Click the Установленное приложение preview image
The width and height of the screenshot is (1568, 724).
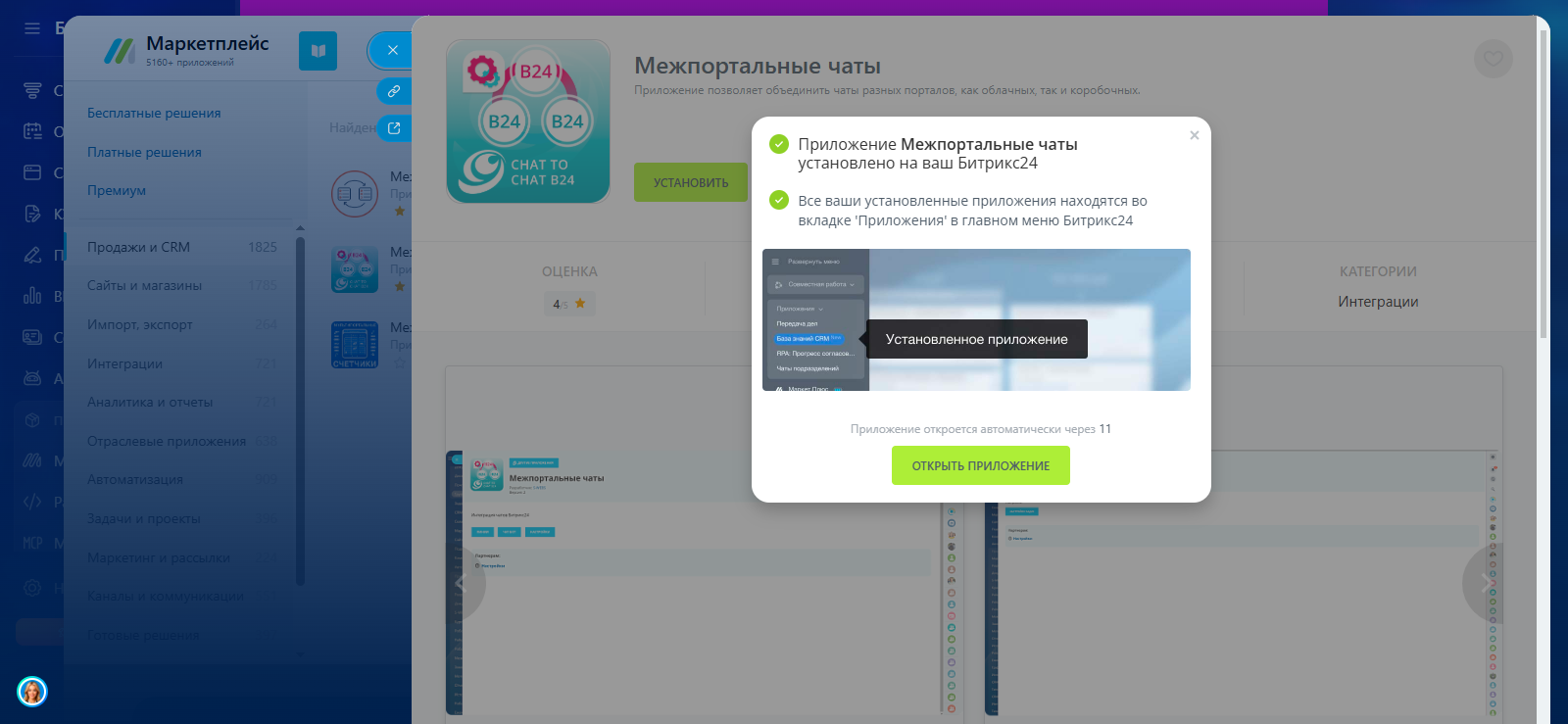pyautogui.click(x=976, y=319)
